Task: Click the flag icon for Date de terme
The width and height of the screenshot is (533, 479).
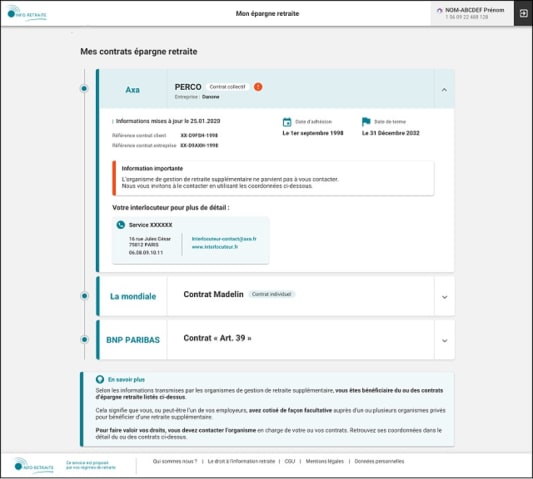Action: (366, 121)
